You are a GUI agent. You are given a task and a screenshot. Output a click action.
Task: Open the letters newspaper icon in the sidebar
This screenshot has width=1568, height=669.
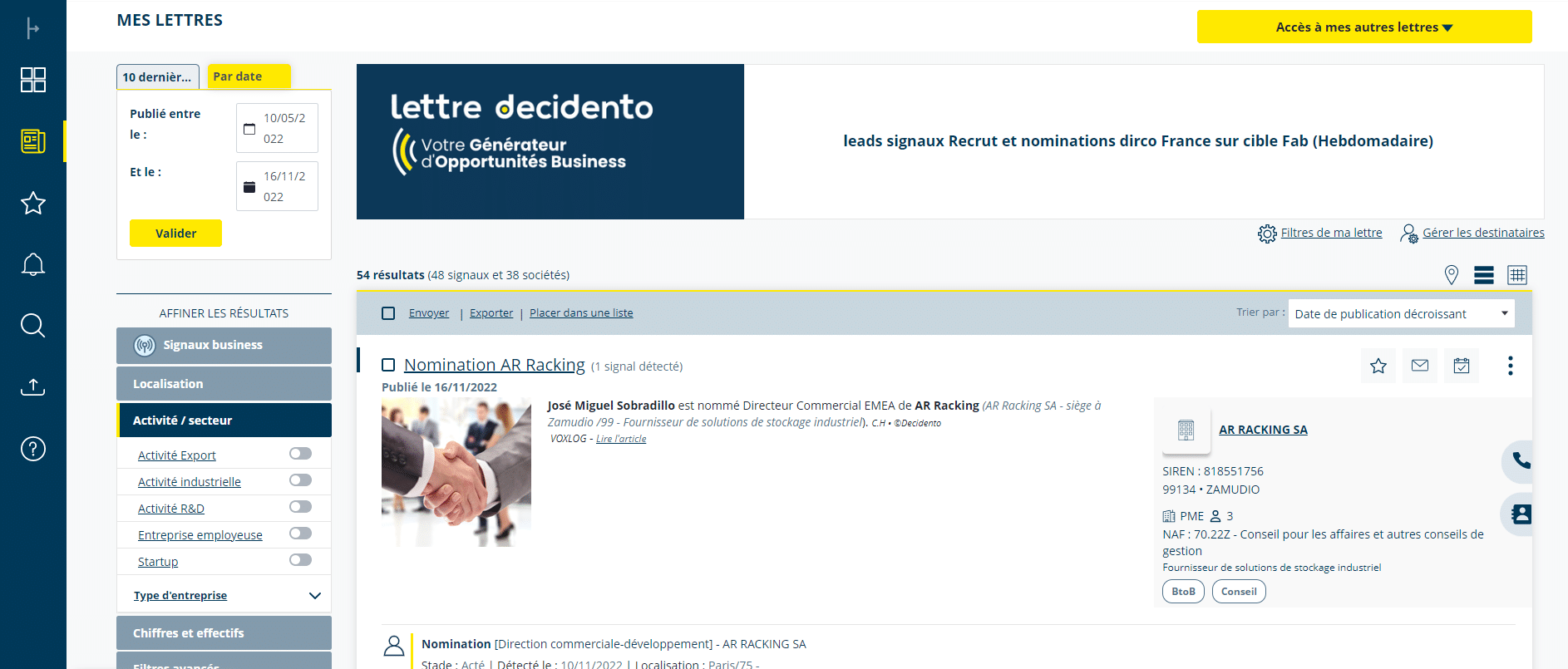(32, 141)
